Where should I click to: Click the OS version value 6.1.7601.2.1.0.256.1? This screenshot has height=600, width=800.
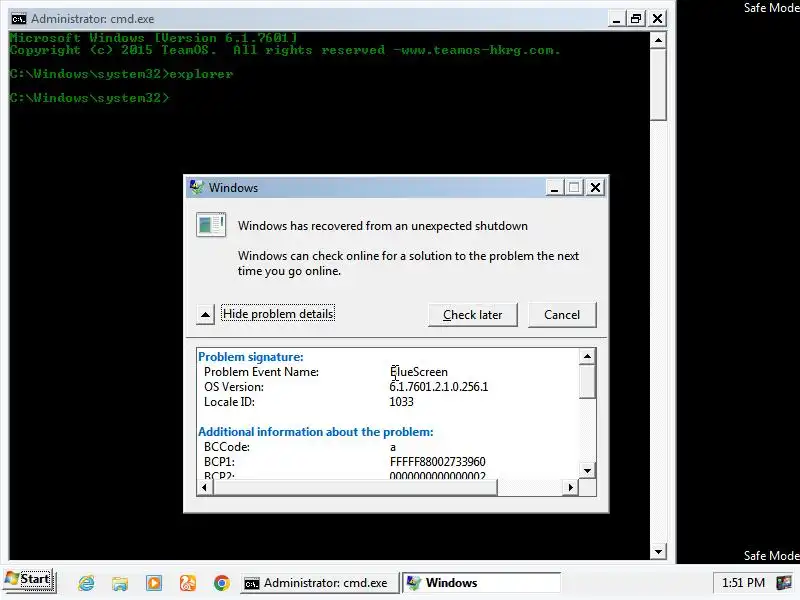(439, 387)
